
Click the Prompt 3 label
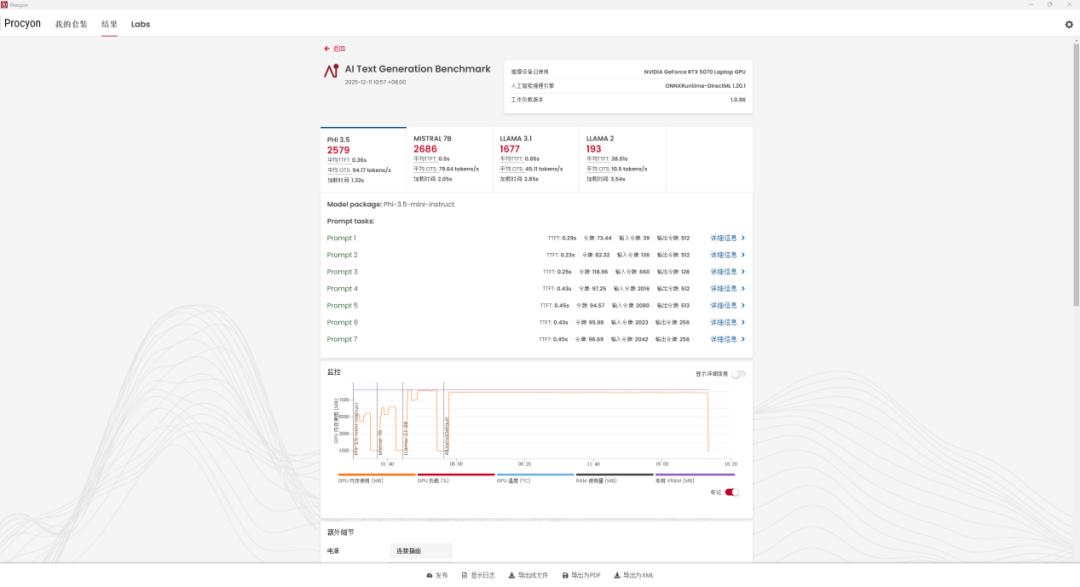click(x=342, y=271)
